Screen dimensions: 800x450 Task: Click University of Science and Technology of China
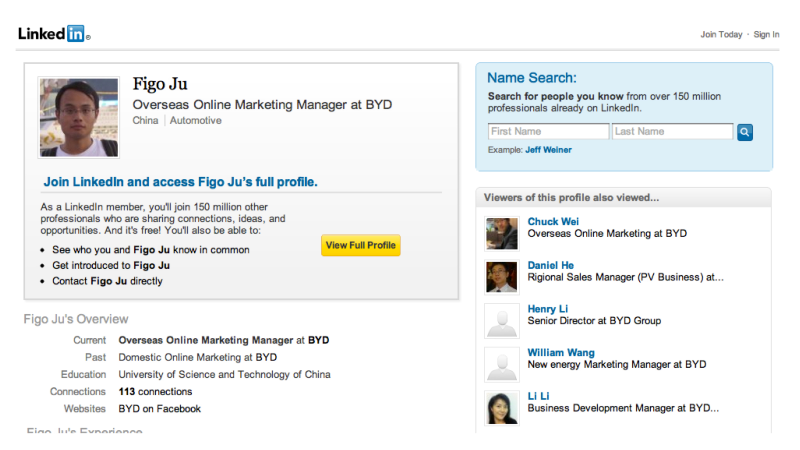[224, 374]
